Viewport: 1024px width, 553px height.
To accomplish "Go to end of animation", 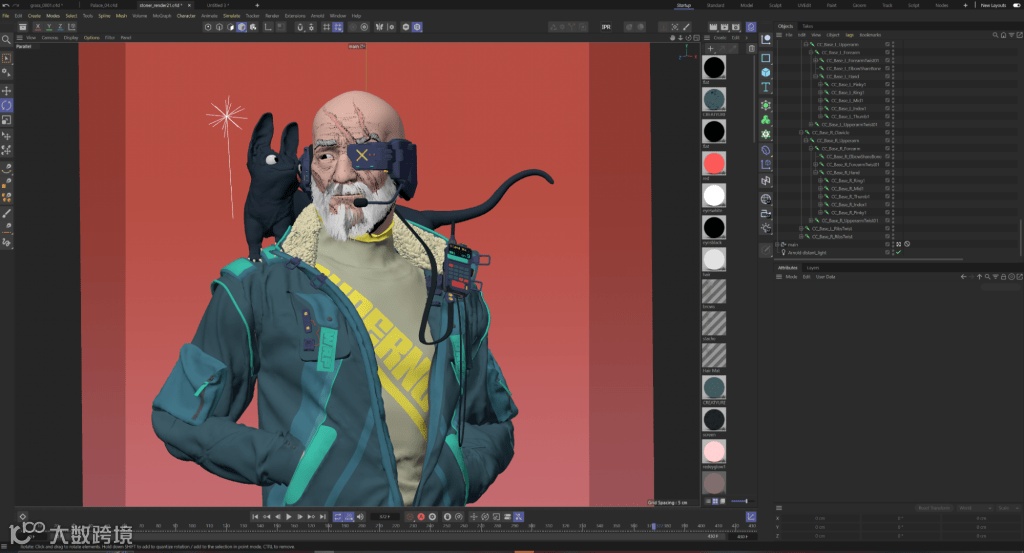I will point(323,517).
